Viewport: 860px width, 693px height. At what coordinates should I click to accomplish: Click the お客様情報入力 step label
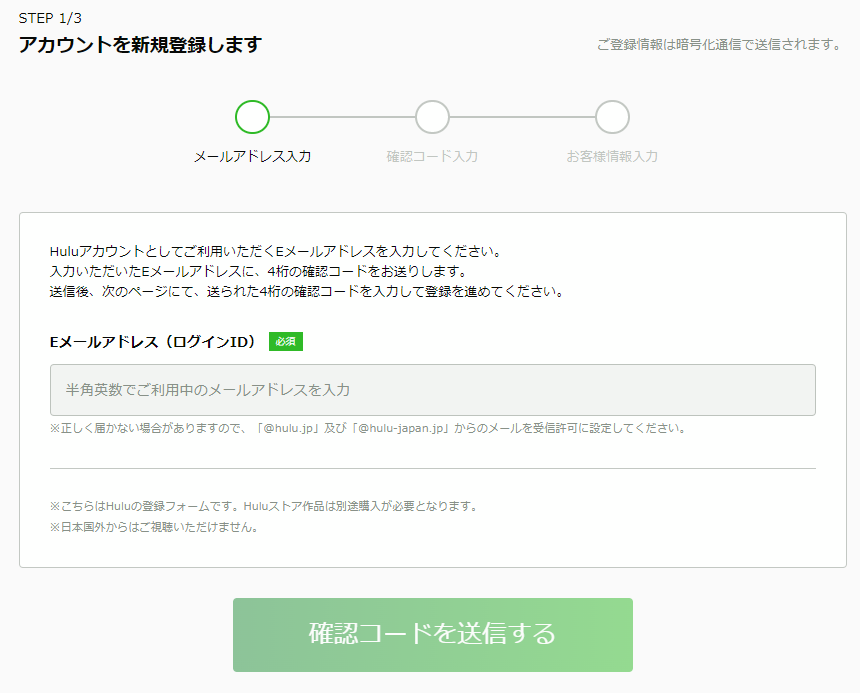tap(612, 156)
